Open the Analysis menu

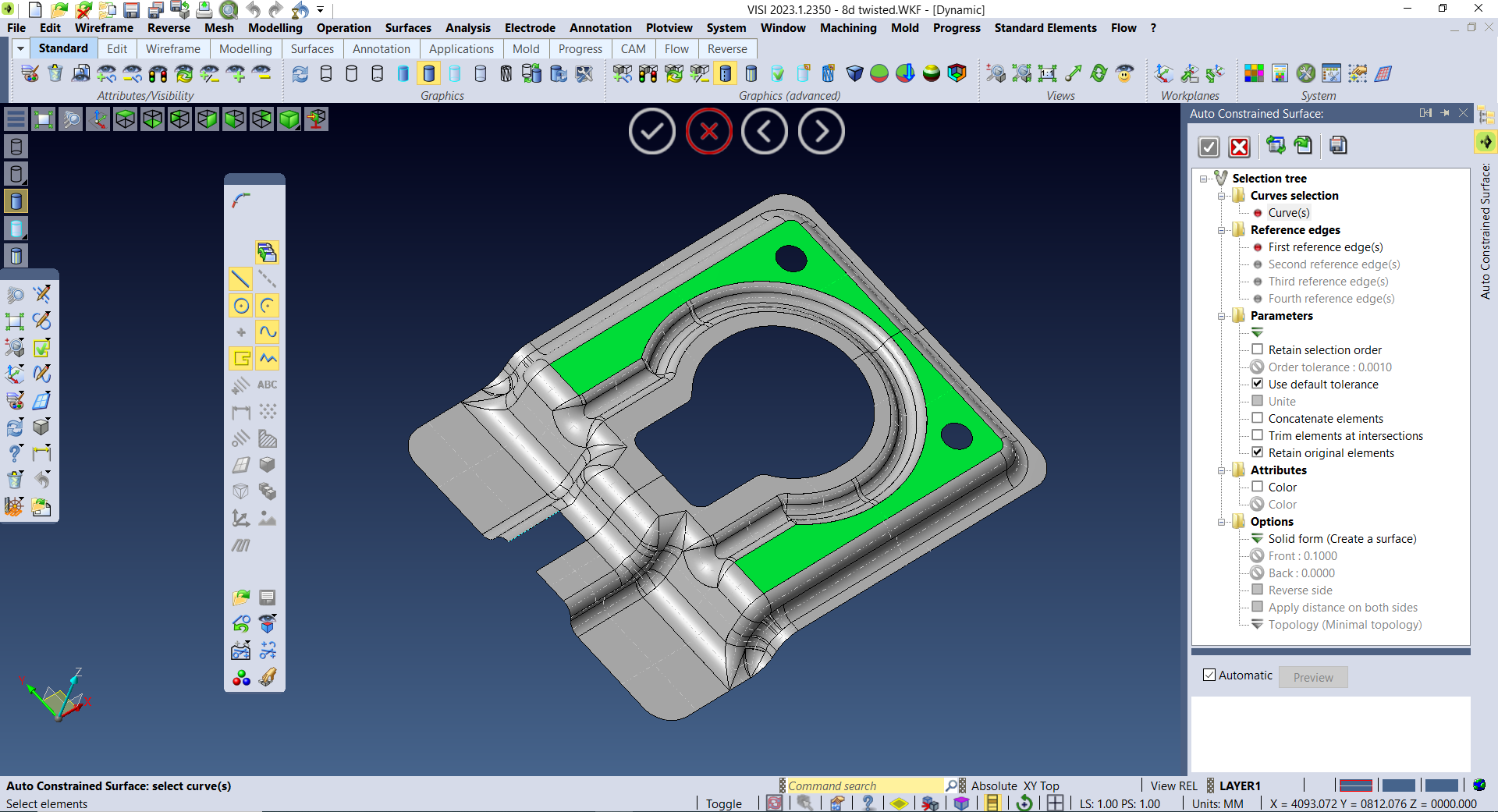tap(468, 28)
